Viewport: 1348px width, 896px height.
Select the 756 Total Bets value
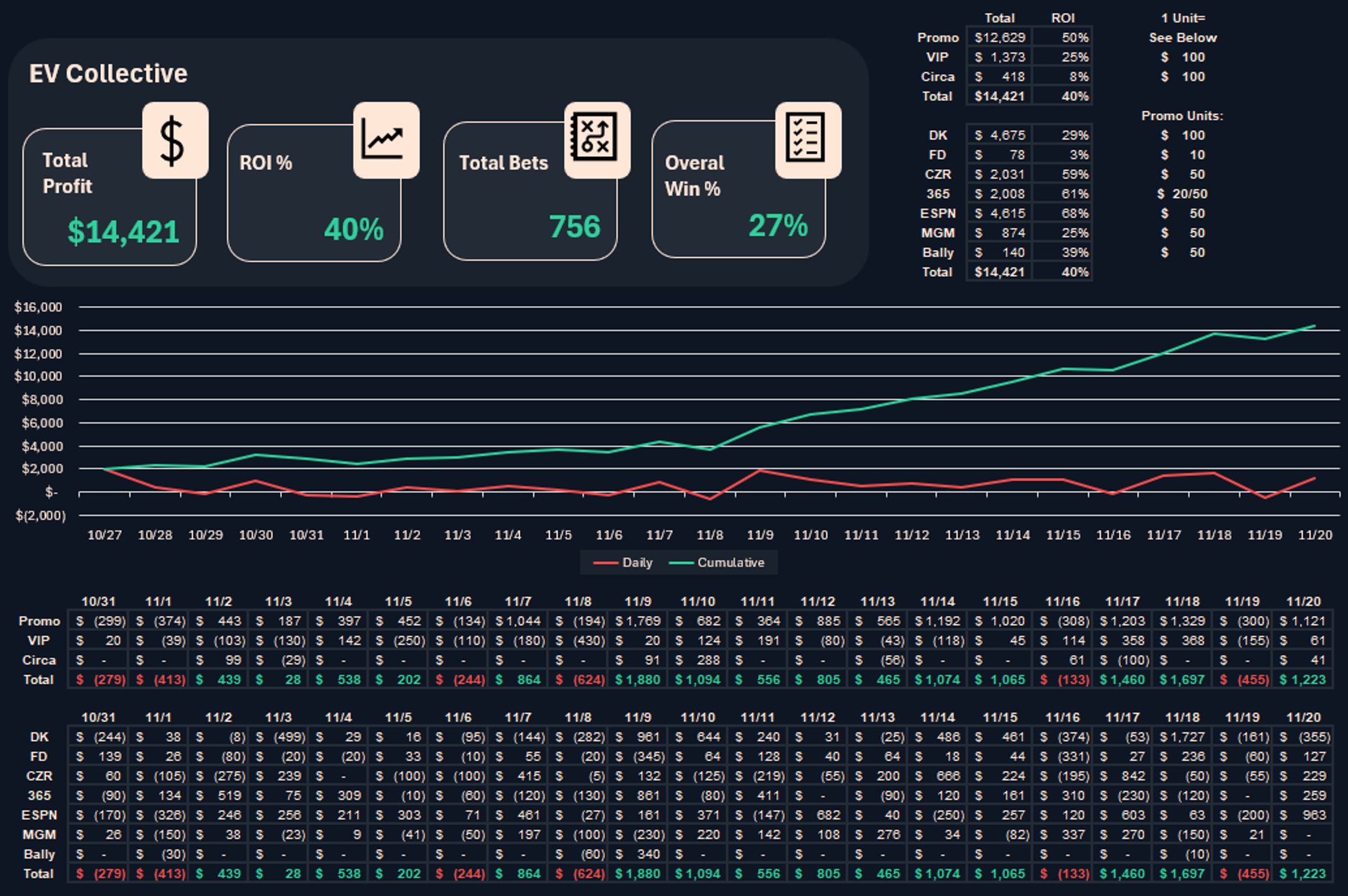[574, 226]
